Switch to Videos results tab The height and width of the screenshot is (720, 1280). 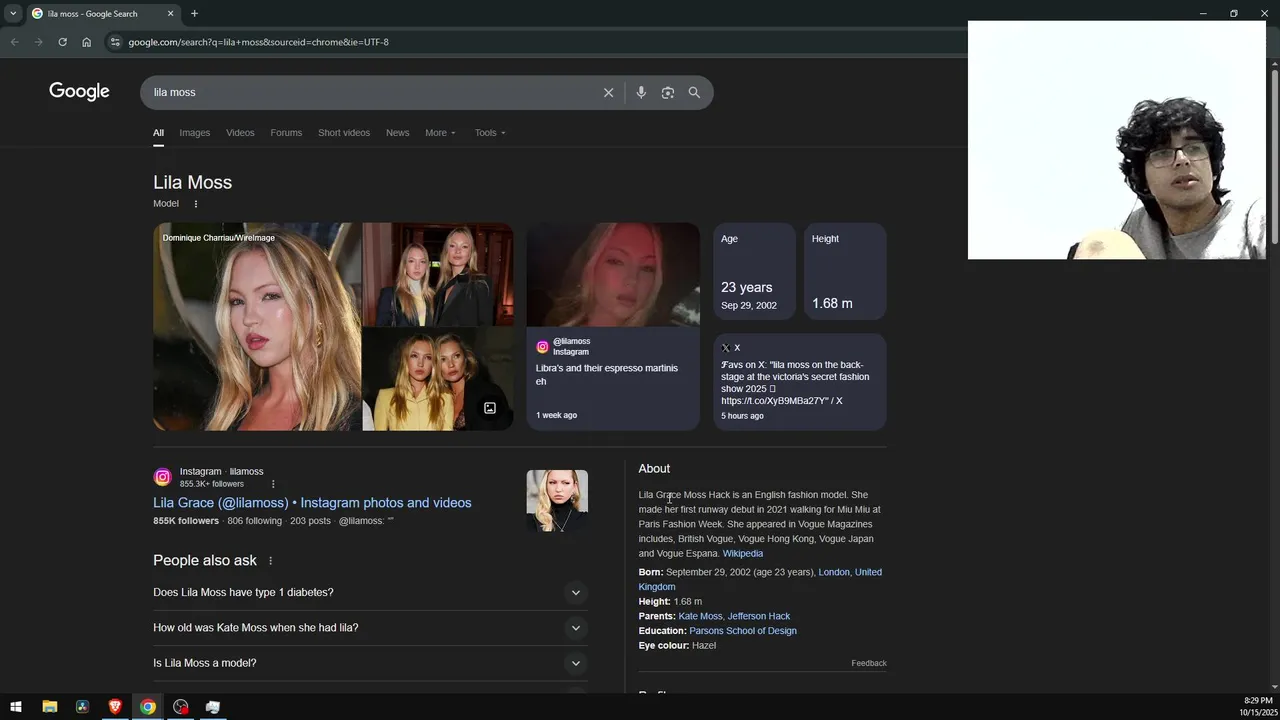[x=240, y=133]
